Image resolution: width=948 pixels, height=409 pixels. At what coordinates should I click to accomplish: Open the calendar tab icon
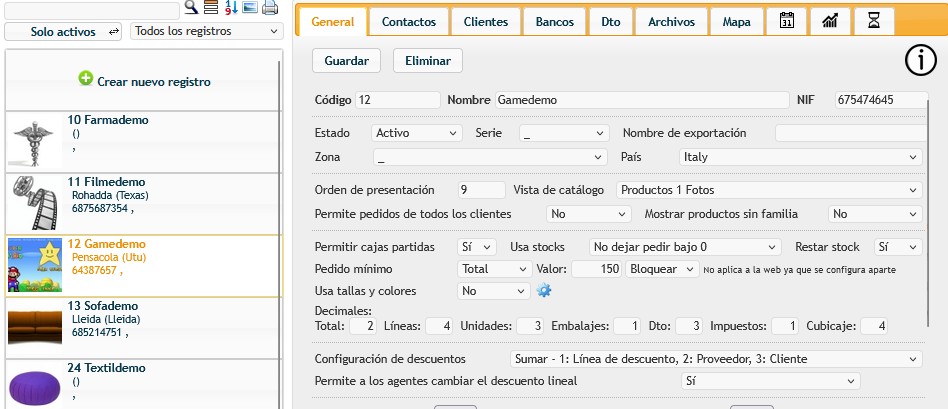coord(787,22)
